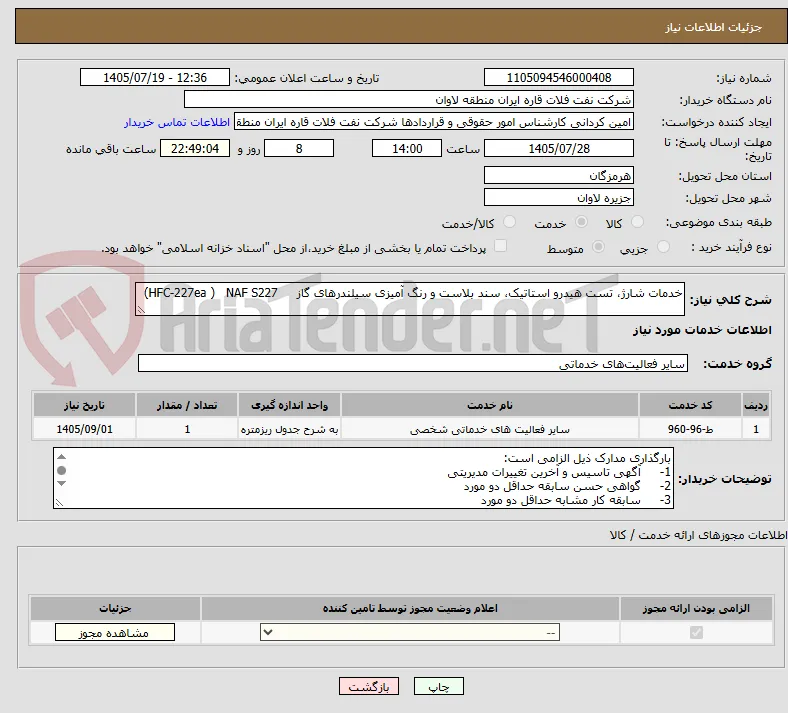Screen dimensions: 788x713
Task: Toggle the اسناد خزانه اسلامی payment checkbox
Action: pos(501,246)
